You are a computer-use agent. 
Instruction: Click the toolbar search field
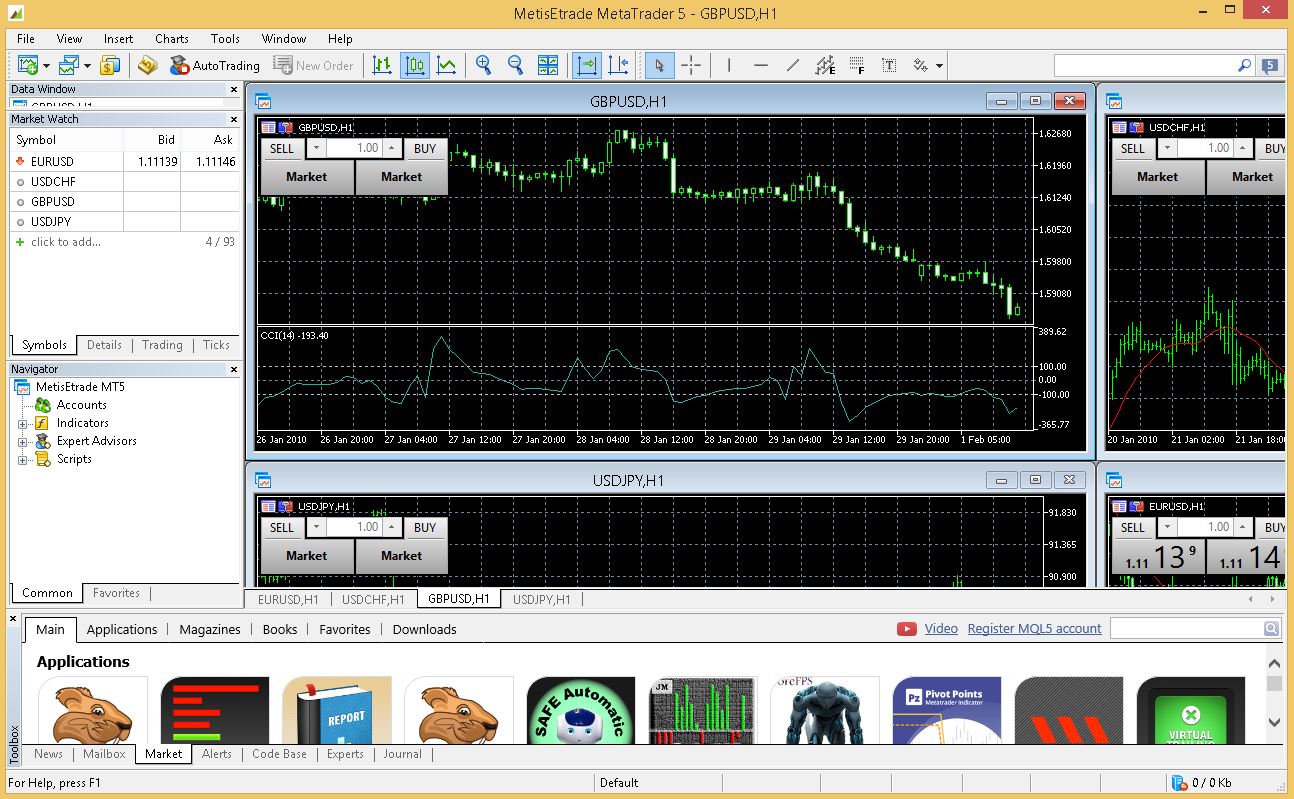tap(1145, 65)
